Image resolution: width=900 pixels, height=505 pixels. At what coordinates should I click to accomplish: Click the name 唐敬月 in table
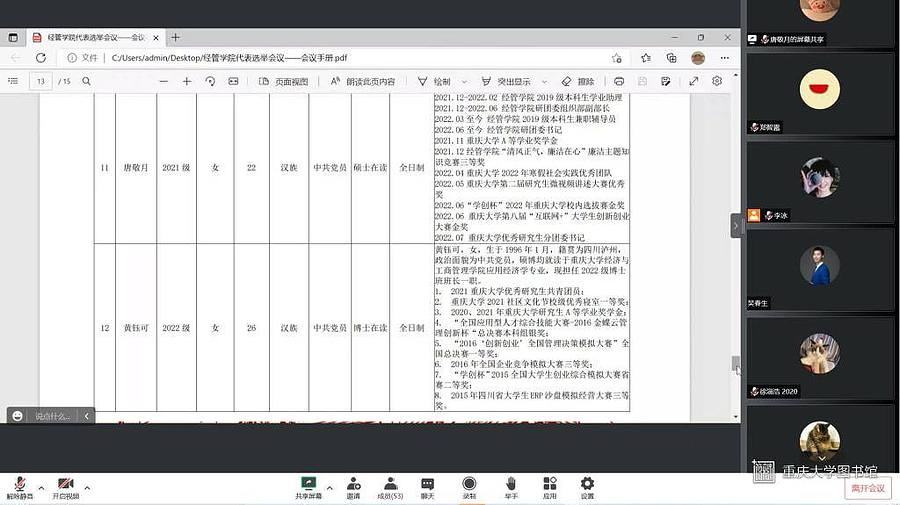(x=136, y=168)
